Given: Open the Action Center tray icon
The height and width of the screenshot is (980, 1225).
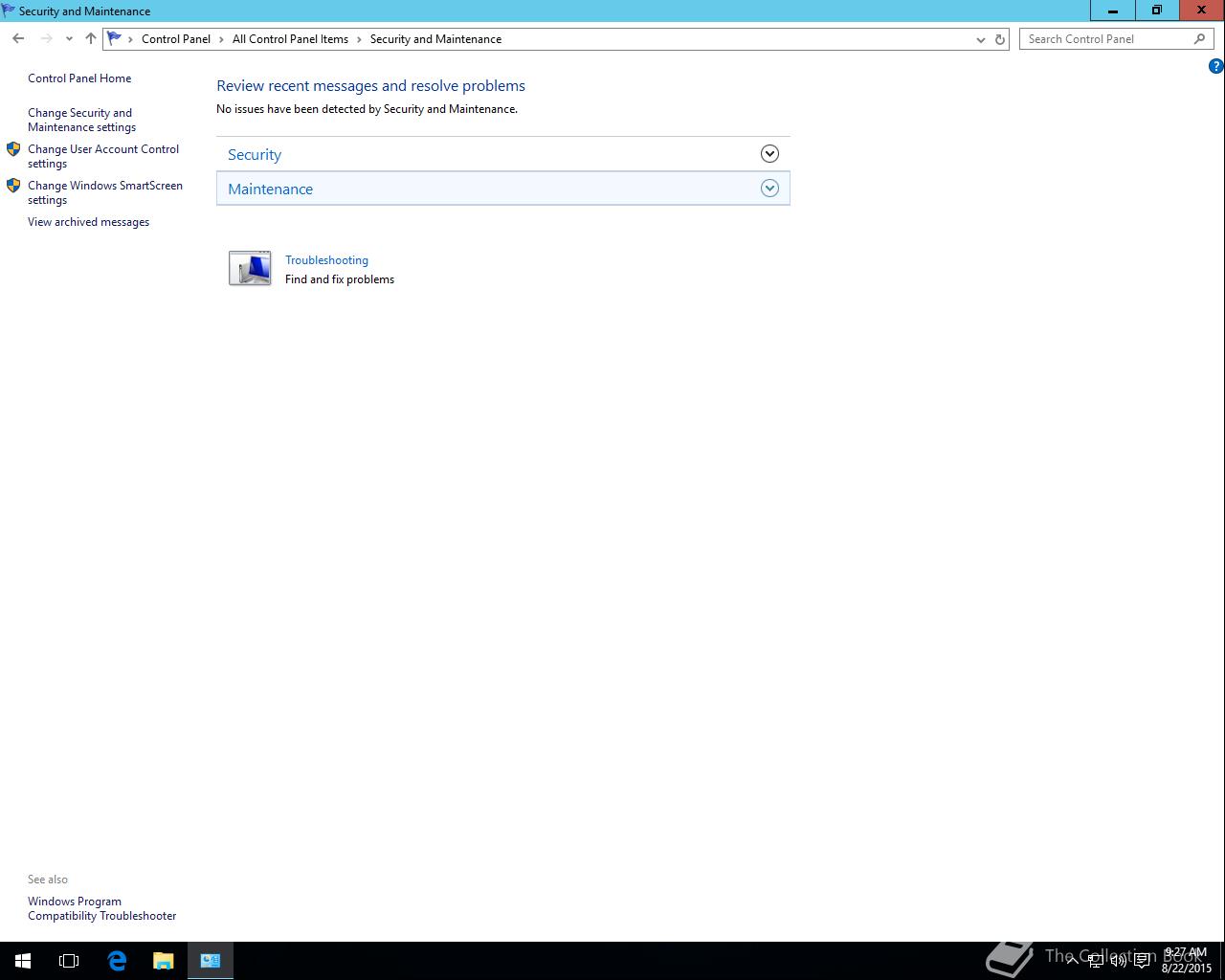Looking at the screenshot, I should (x=1142, y=961).
